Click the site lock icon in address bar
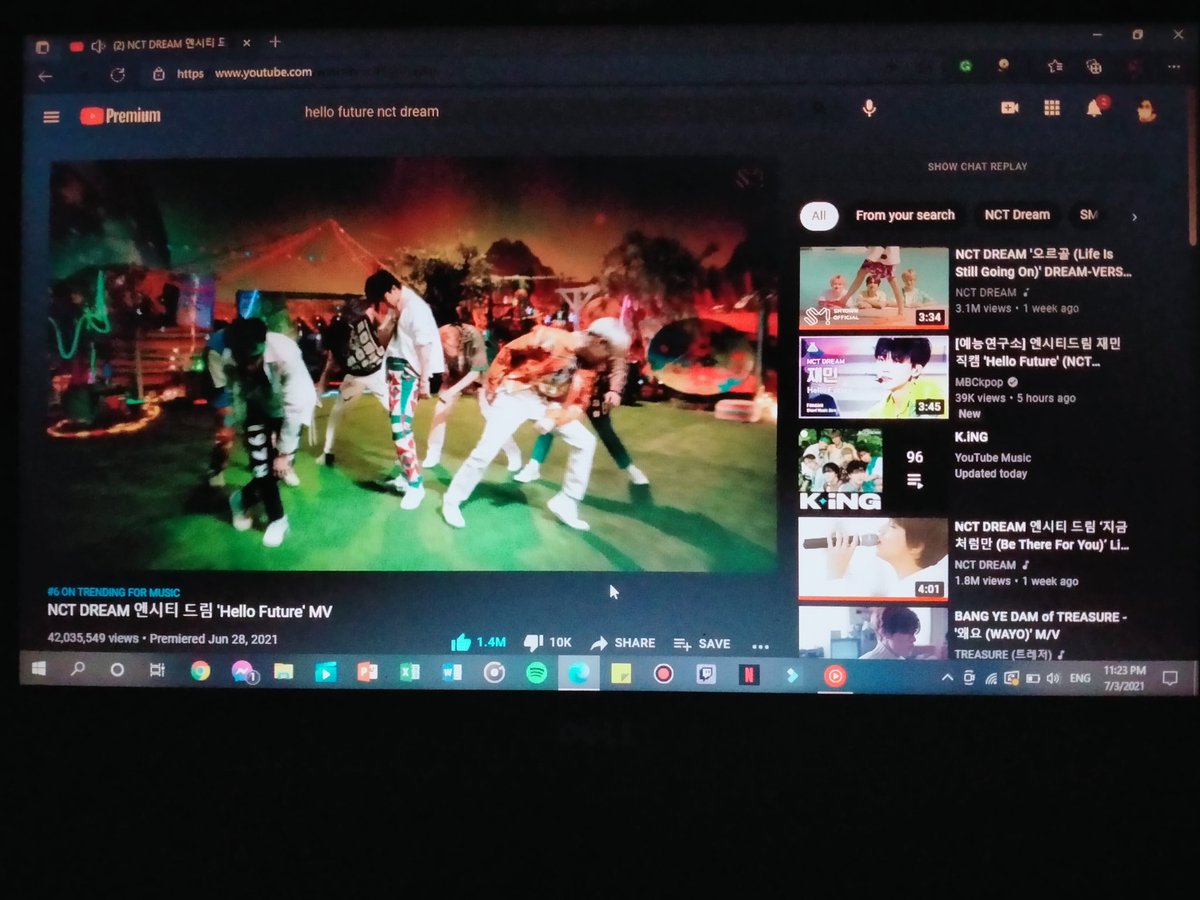This screenshot has width=1200, height=900. (158, 74)
